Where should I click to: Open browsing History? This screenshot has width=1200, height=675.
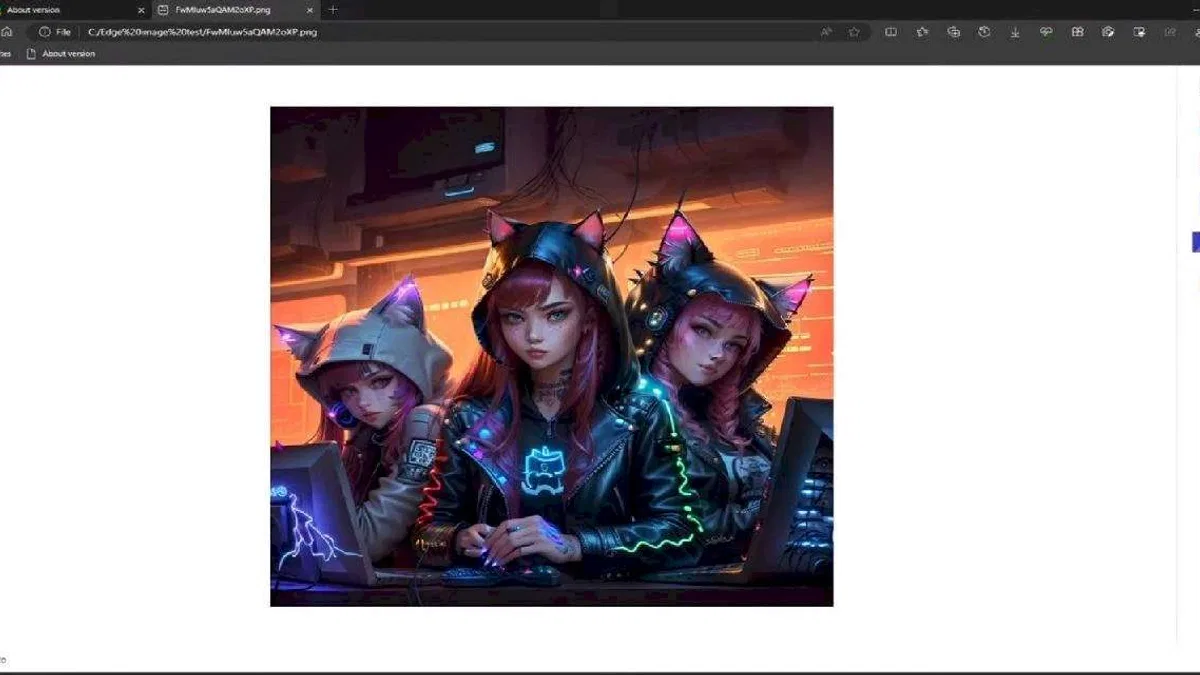tap(984, 32)
